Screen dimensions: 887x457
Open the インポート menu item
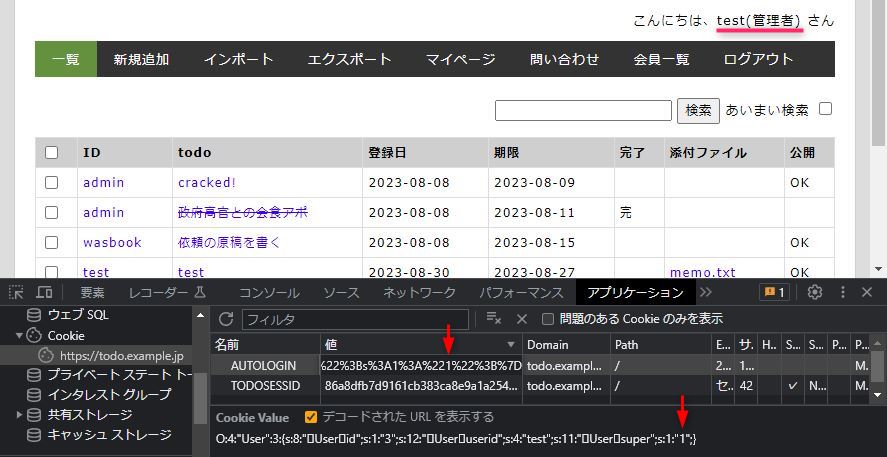click(239, 59)
